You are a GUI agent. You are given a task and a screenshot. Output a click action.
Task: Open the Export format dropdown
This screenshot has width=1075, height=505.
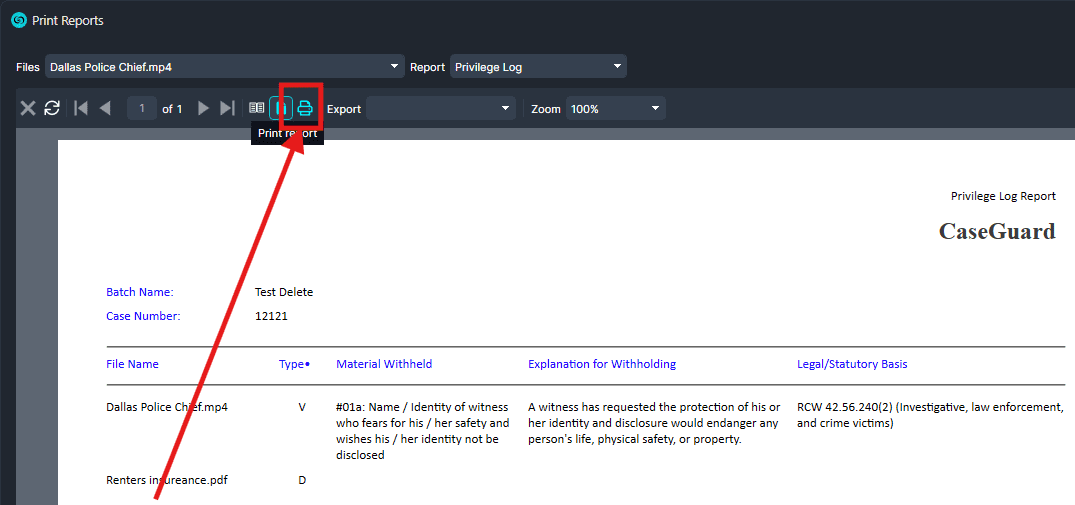tap(440, 108)
